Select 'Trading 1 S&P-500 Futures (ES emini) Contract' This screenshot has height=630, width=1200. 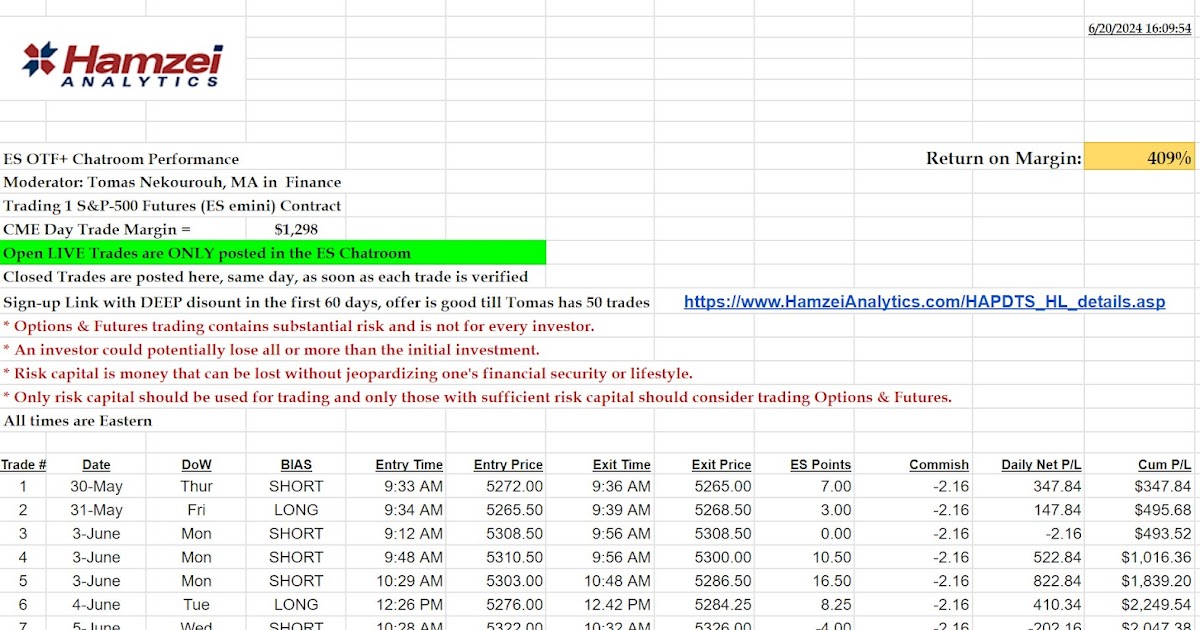click(x=172, y=206)
